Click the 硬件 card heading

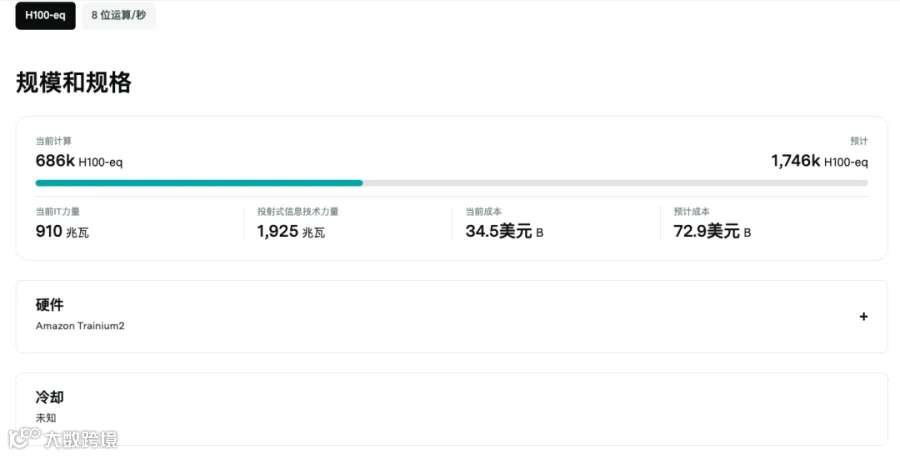point(49,305)
